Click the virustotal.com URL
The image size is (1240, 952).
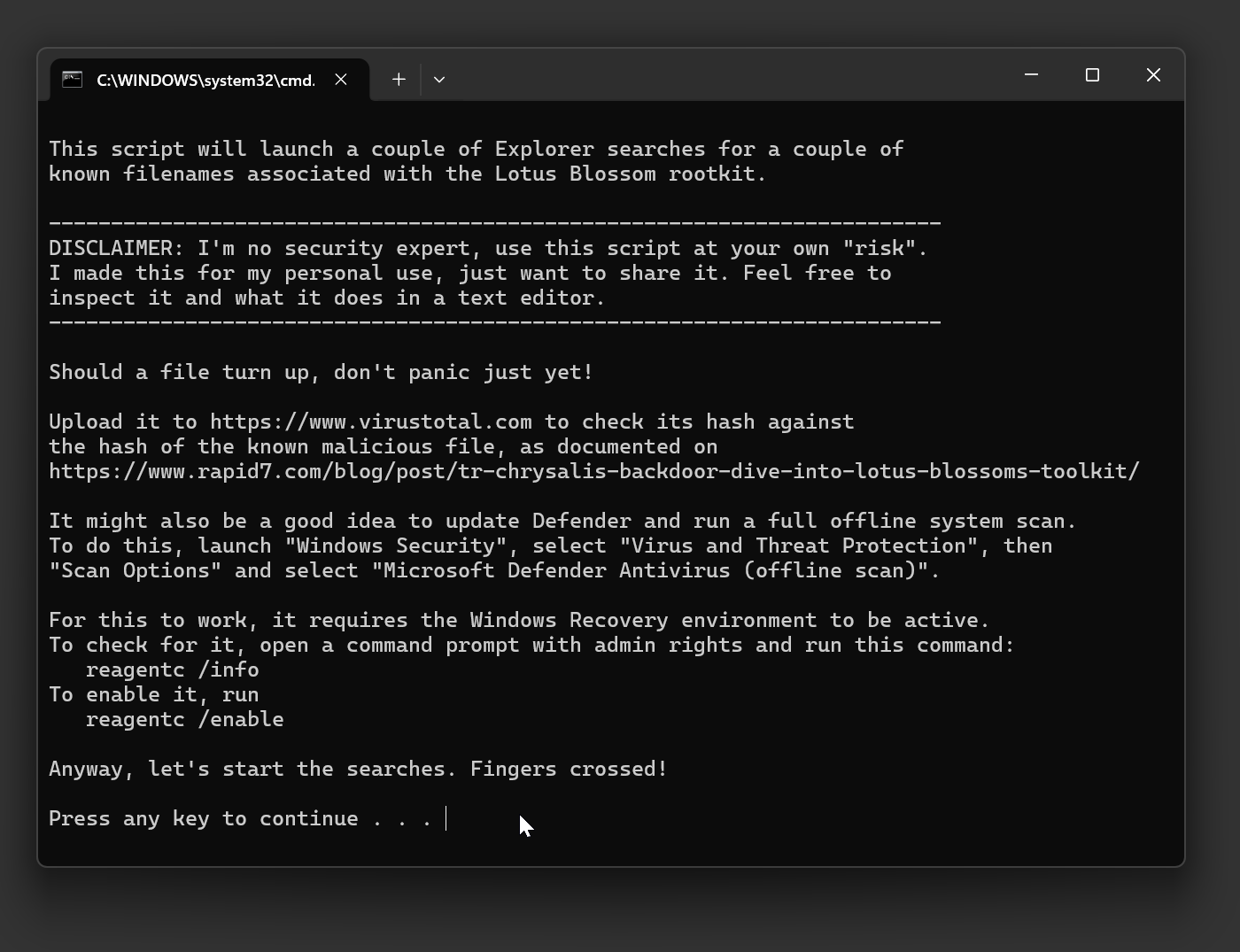click(371, 422)
